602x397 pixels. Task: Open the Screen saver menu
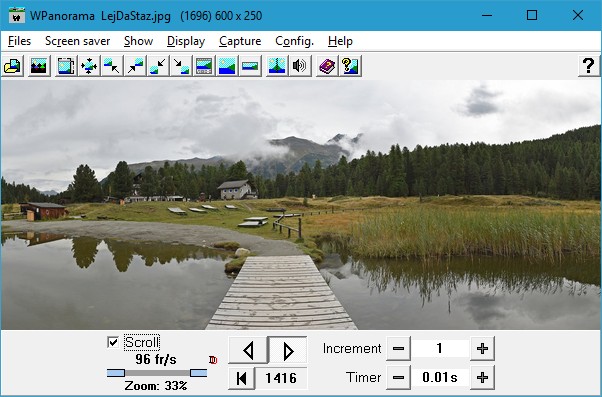coord(78,41)
